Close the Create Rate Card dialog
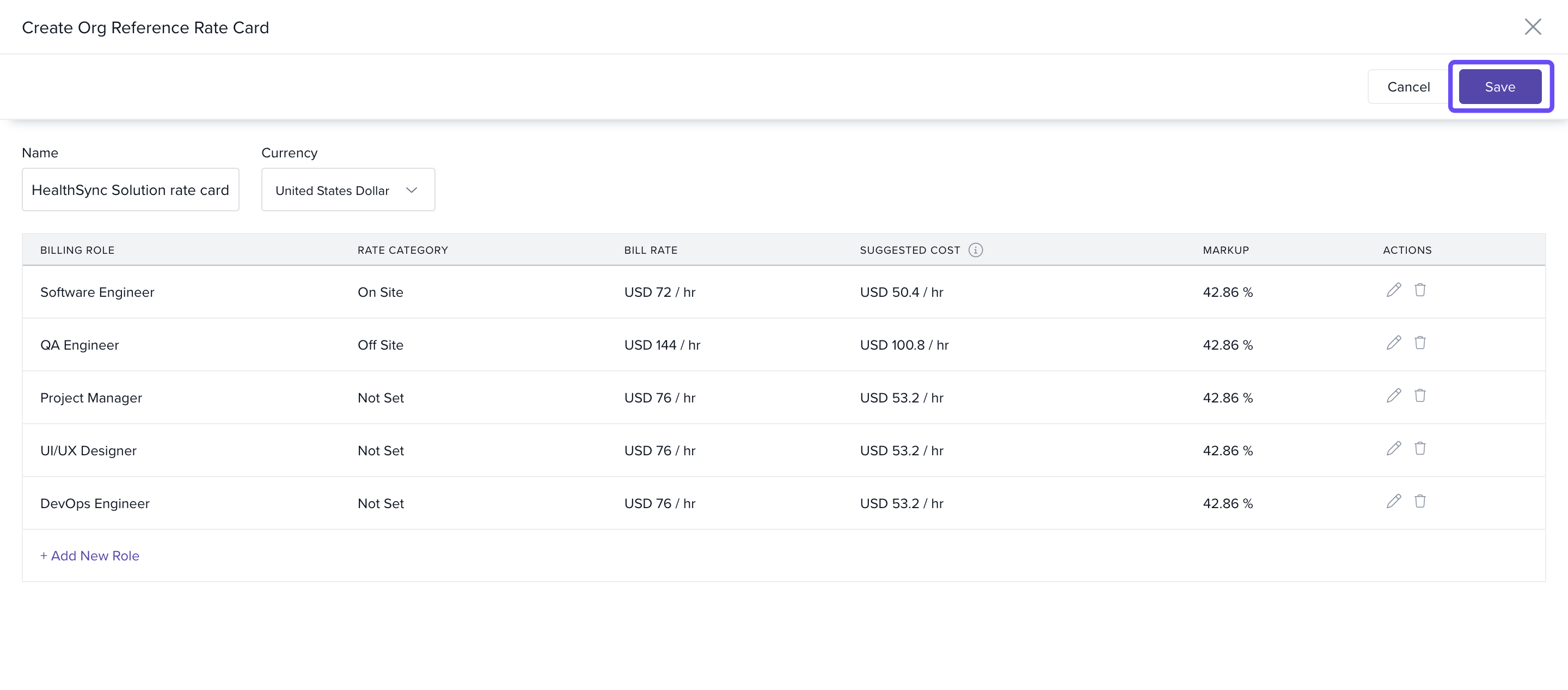The height and width of the screenshot is (690, 1568). [1532, 27]
